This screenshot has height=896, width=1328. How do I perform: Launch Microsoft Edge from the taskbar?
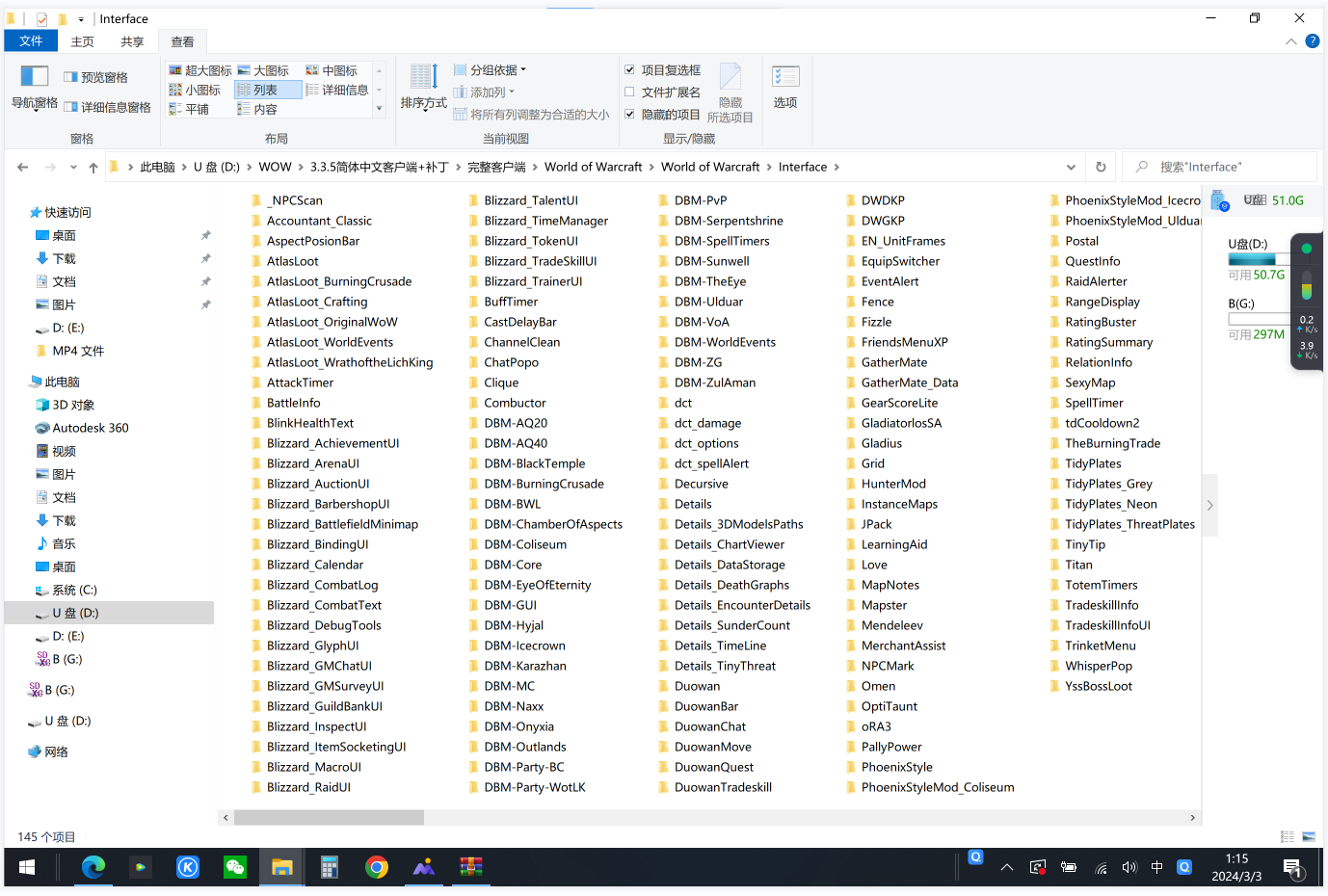(x=93, y=867)
